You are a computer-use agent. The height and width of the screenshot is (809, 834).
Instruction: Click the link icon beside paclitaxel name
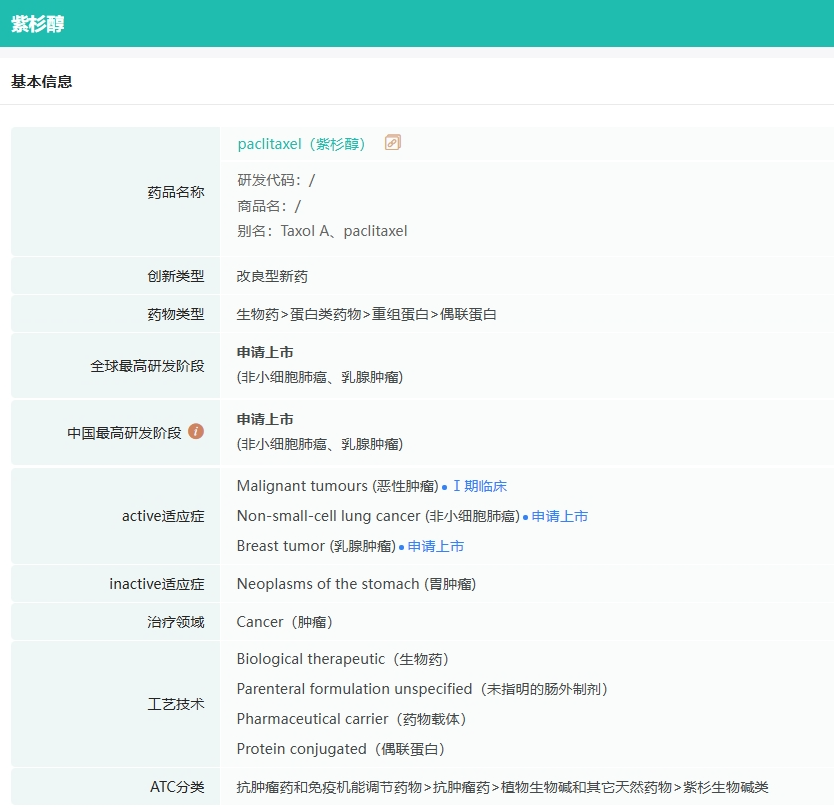coord(393,143)
